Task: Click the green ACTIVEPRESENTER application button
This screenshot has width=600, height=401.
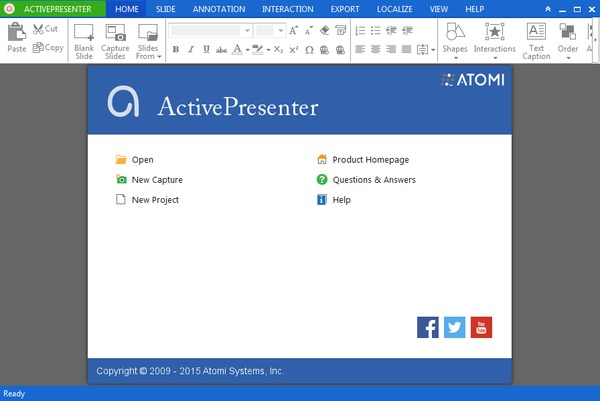Action: [x=52, y=8]
